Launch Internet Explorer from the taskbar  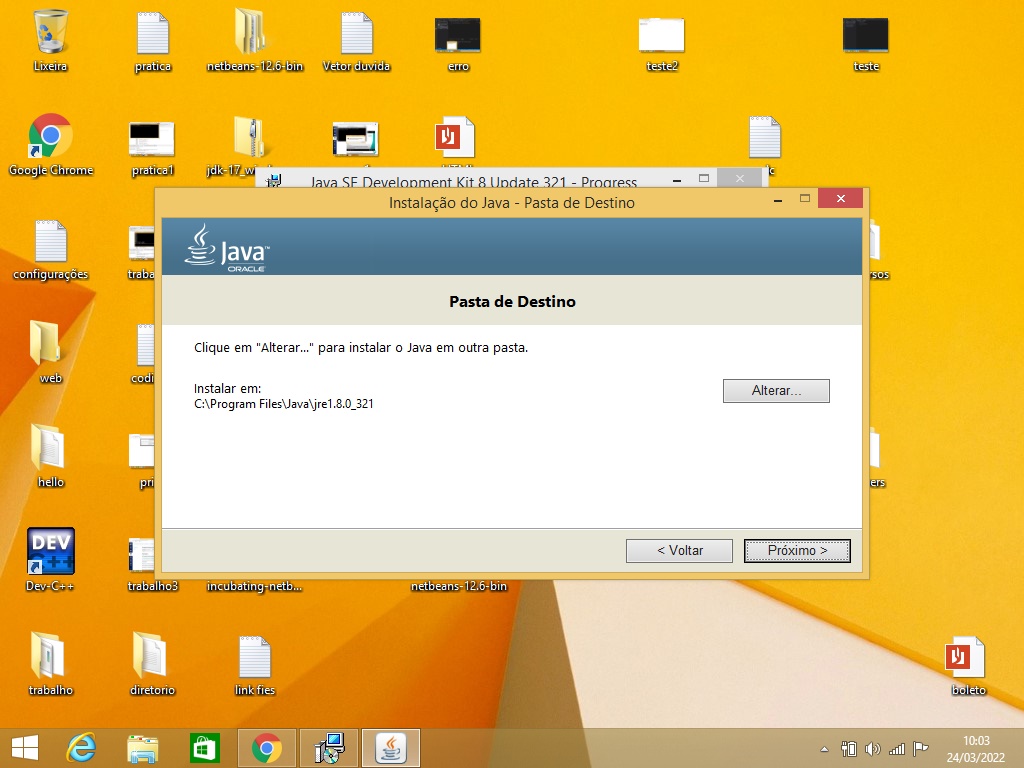pyautogui.click(x=82, y=748)
